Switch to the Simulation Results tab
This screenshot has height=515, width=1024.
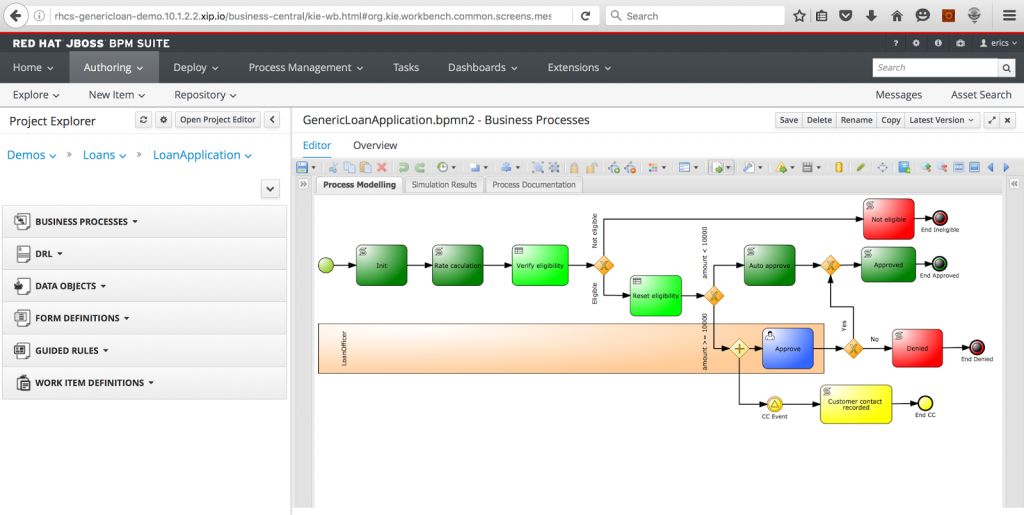pyautogui.click(x=444, y=185)
